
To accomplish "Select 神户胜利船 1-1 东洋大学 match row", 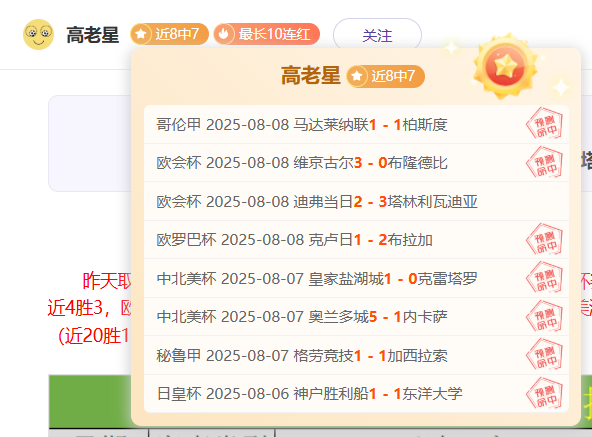I will pos(356,394).
